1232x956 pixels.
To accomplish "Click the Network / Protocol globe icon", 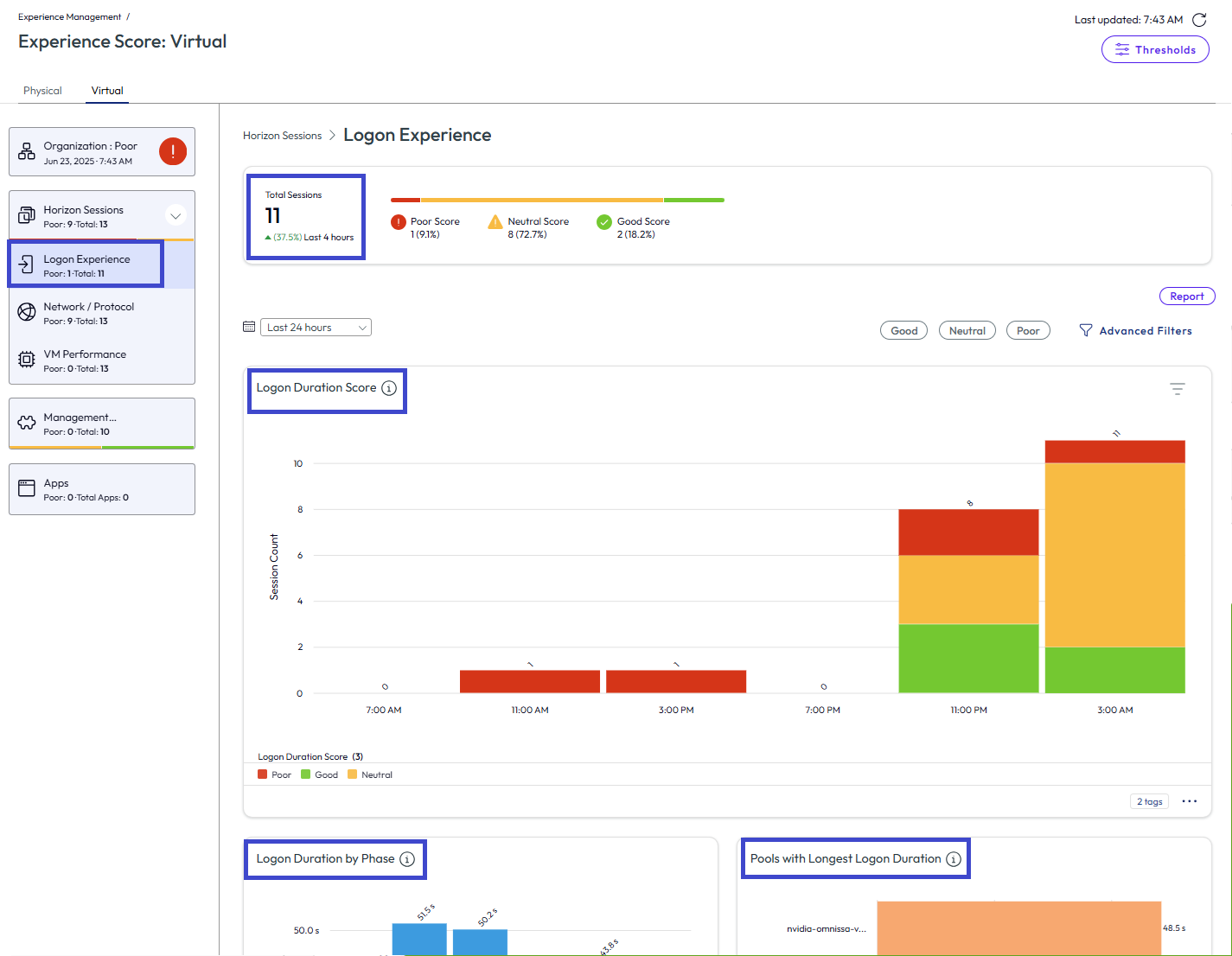I will click(x=27, y=312).
